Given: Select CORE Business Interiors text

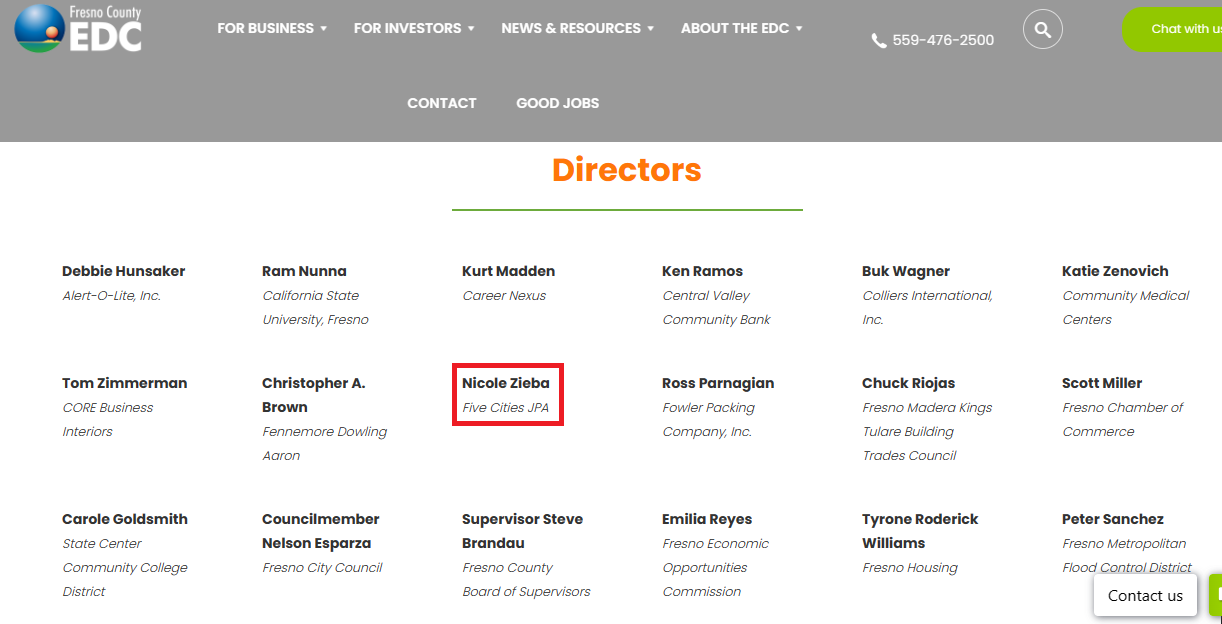Looking at the screenshot, I should coord(108,419).
